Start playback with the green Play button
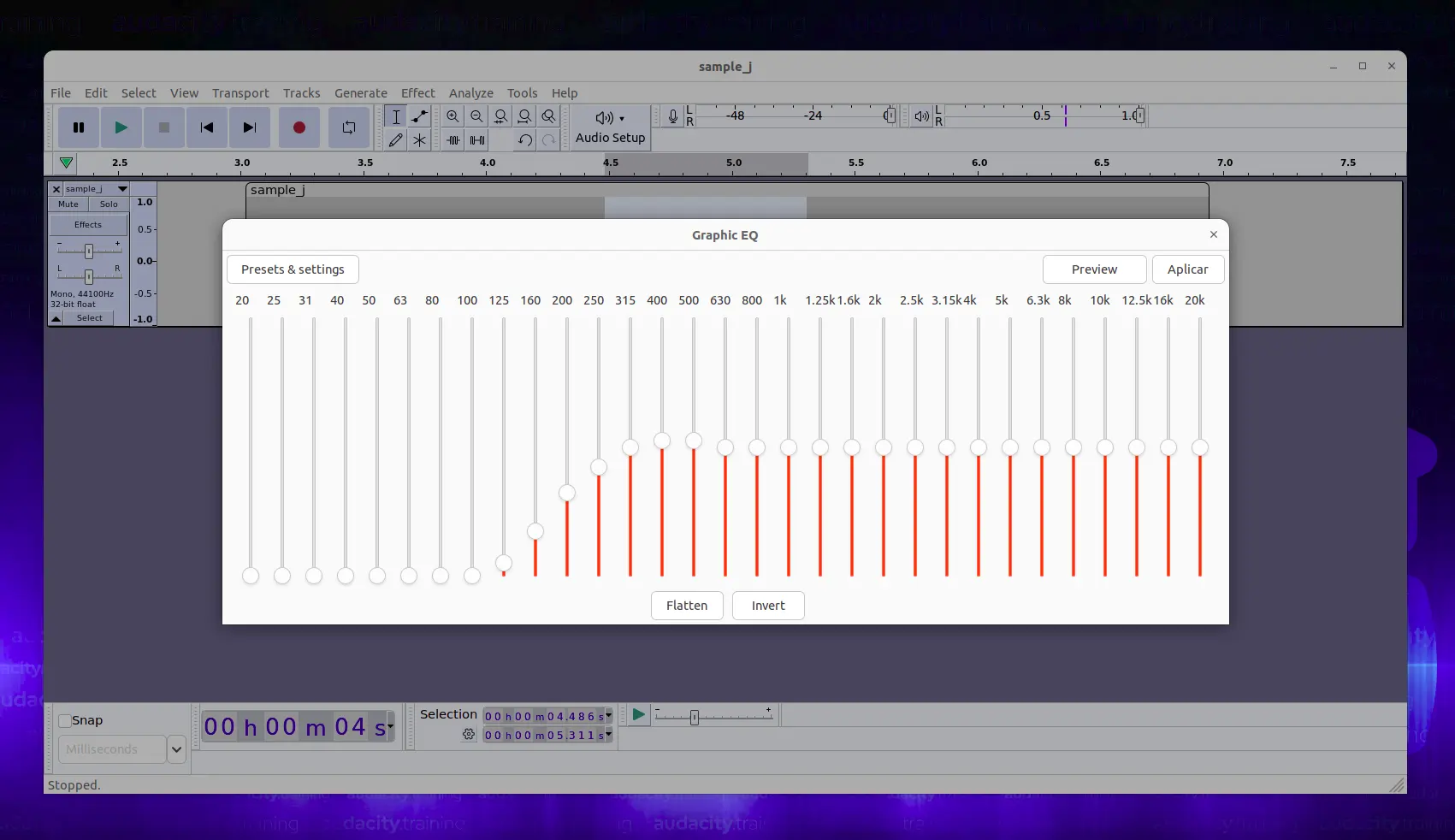1455x840 pixels. tap(121, 127)
